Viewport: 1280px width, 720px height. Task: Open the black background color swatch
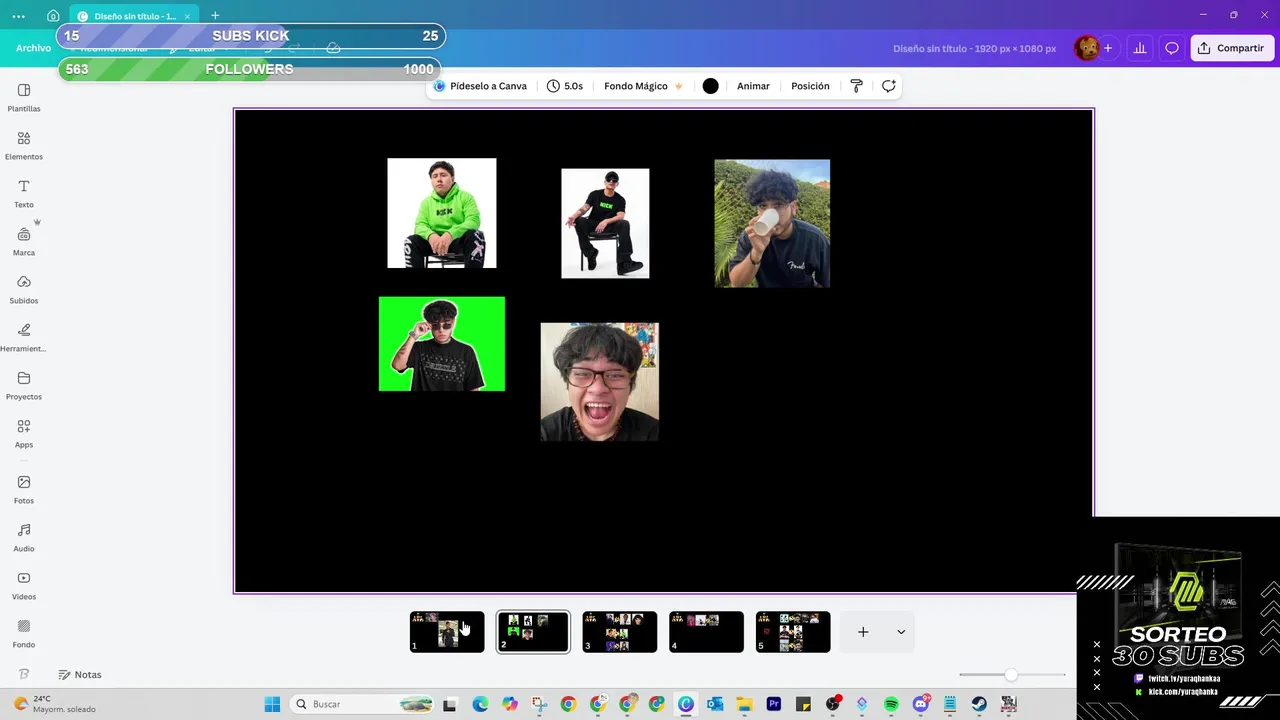(710, 86)
